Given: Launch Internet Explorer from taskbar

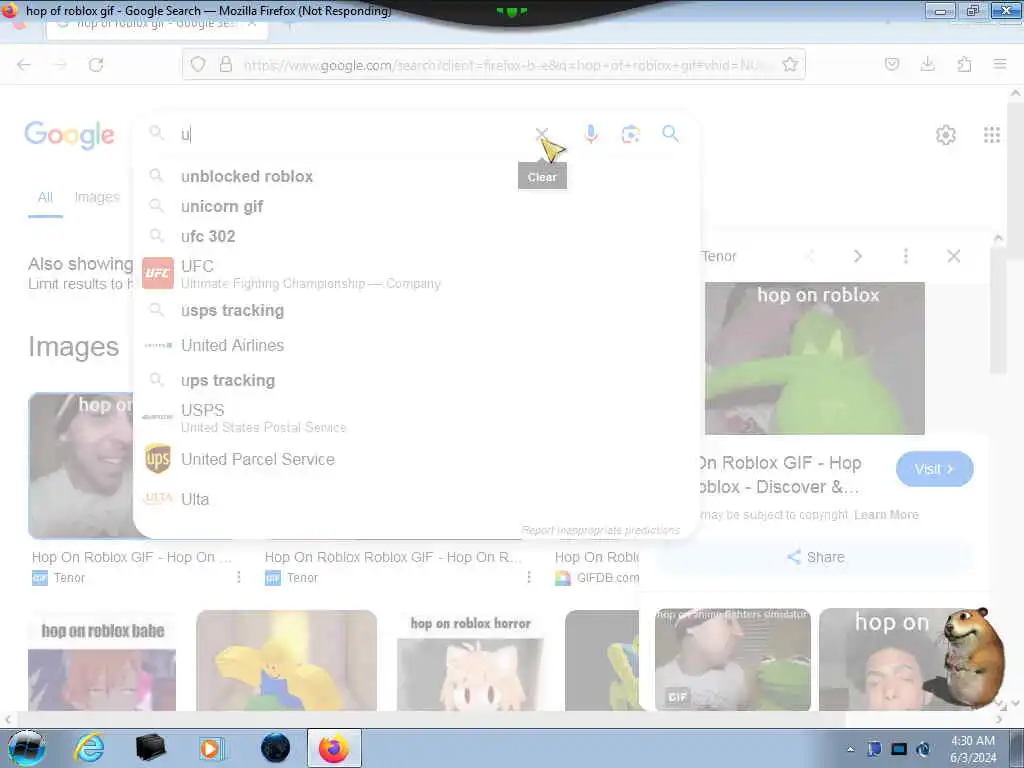Looking at the screenshot, I should click(x=89, y=748).
